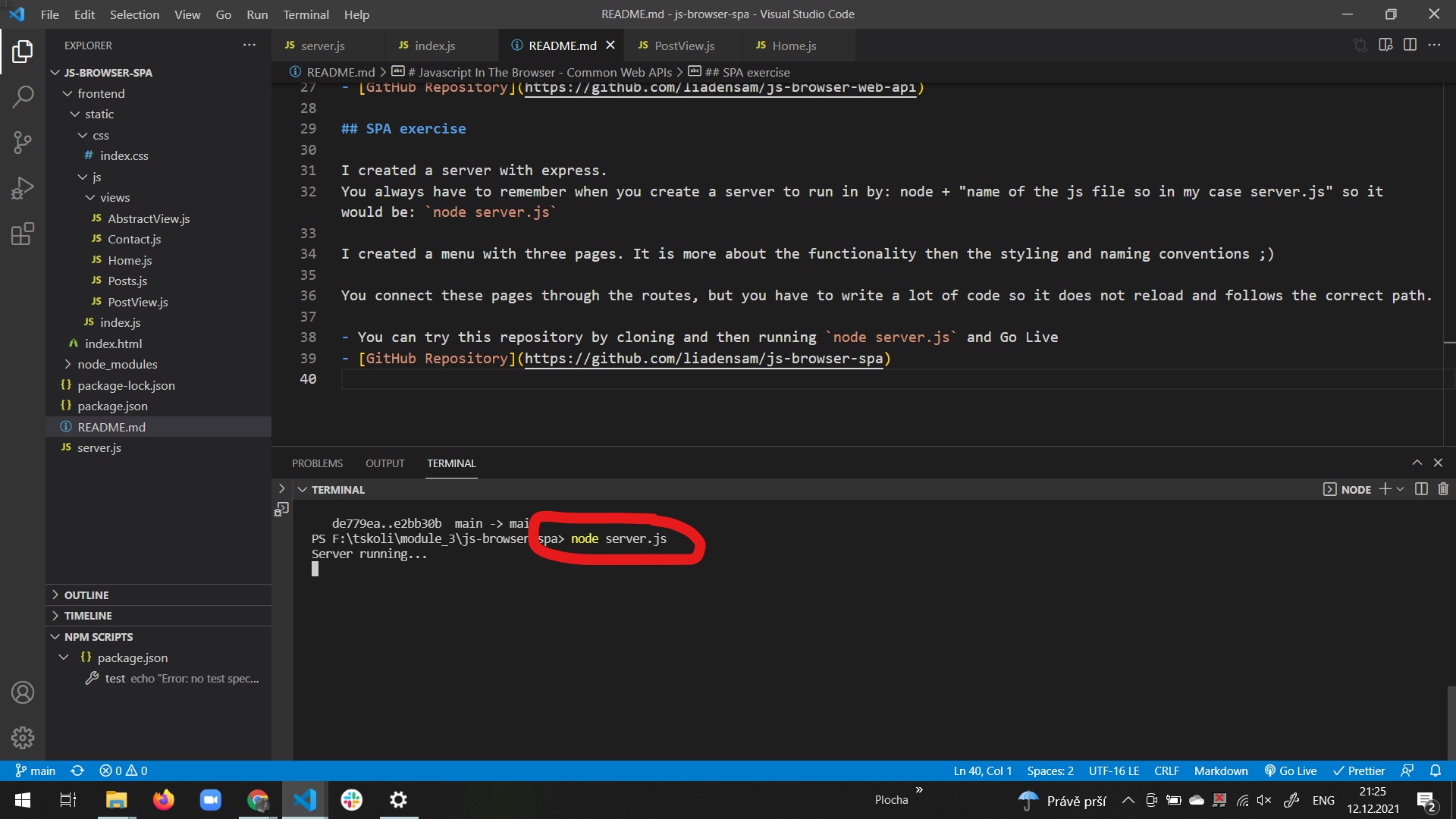The image size is (1456, 819).
Task: Click Go Live in status bar
Action: [x=1291, y=770]
